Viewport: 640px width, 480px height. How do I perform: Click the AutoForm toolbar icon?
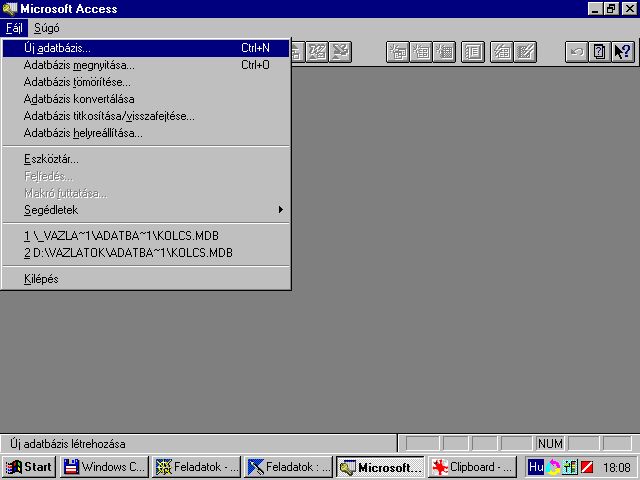click(502, 52)
